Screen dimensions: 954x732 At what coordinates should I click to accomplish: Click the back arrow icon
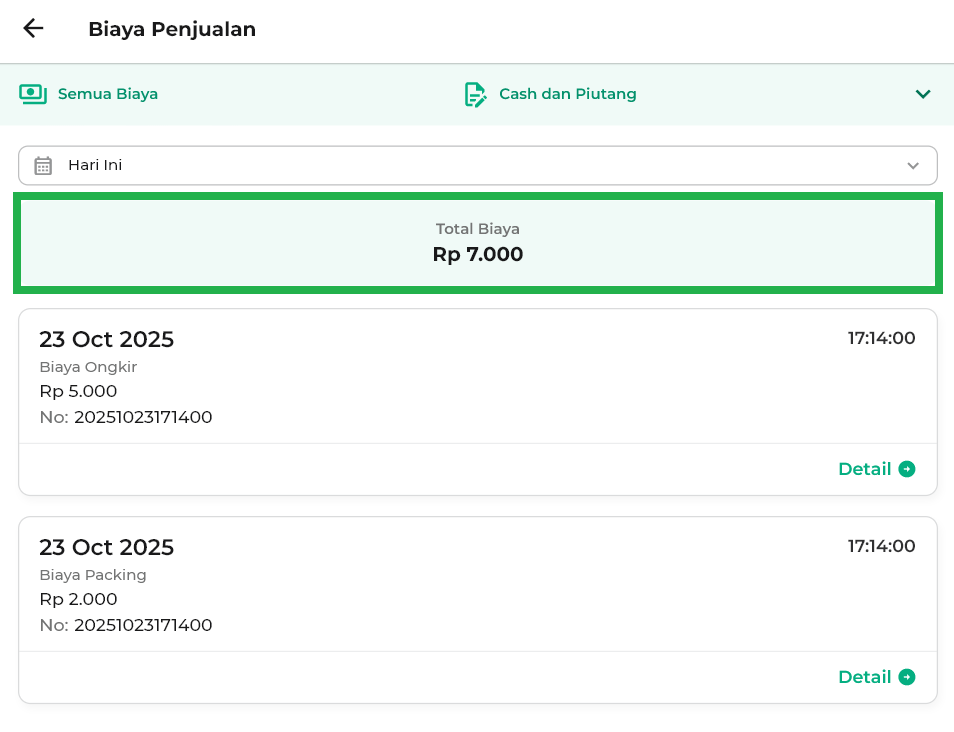33,29
